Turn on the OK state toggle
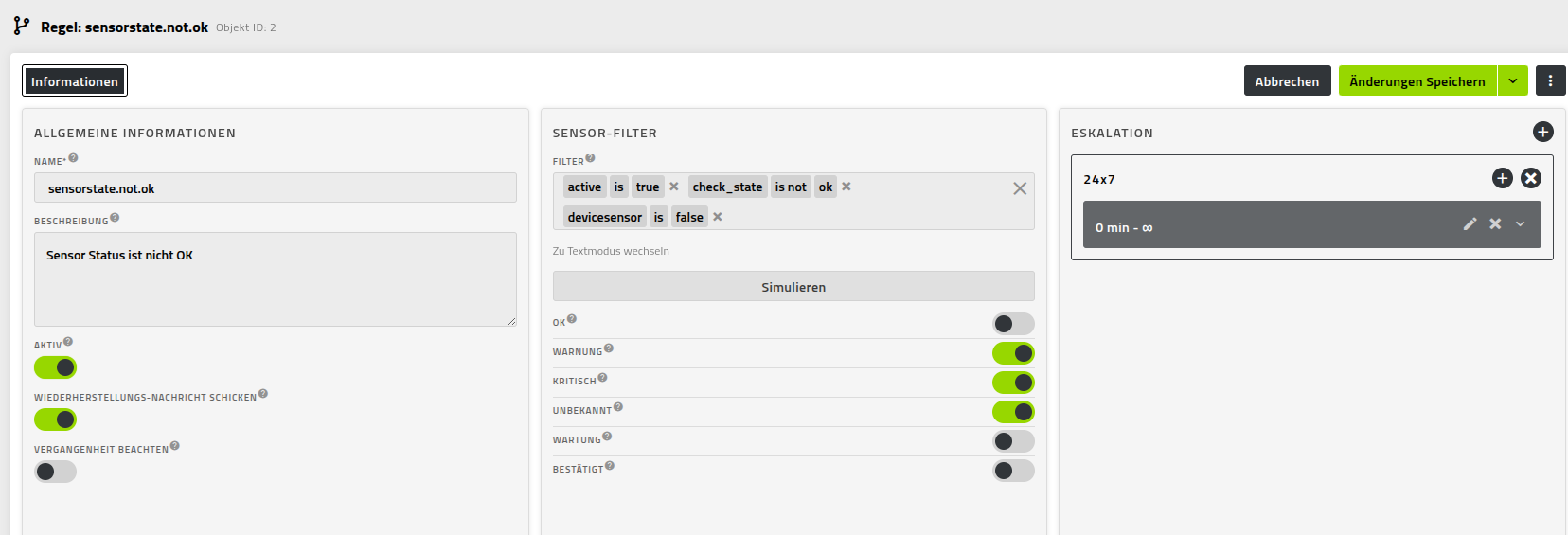Image resolution: width=1568 pixels, height=535 pixels. [x=1013, y=324]
